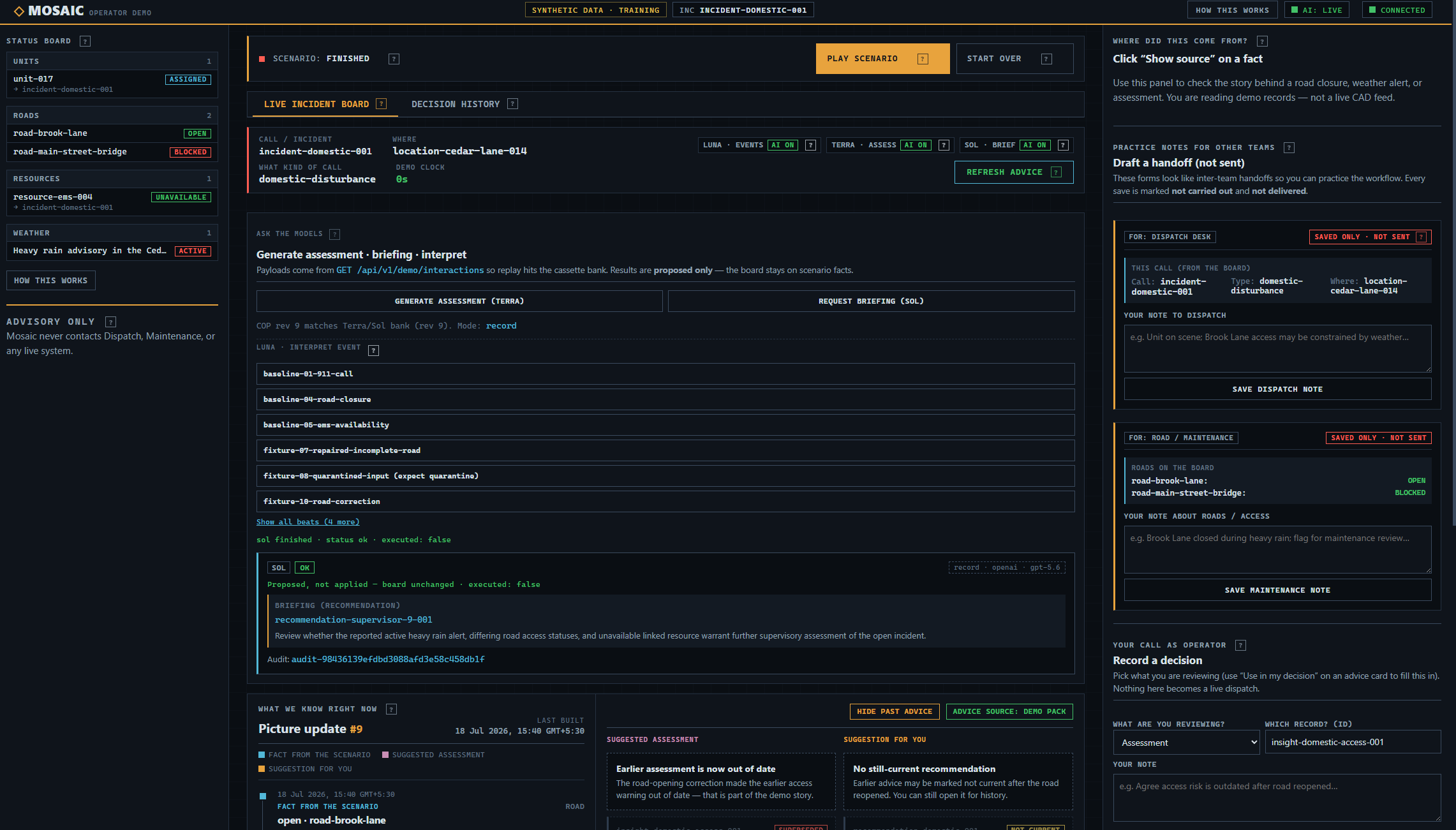This screenshot has height=830, width=1456.
Task: Open help icon beside Your Call as Operator
Action: pos(1241,645)
